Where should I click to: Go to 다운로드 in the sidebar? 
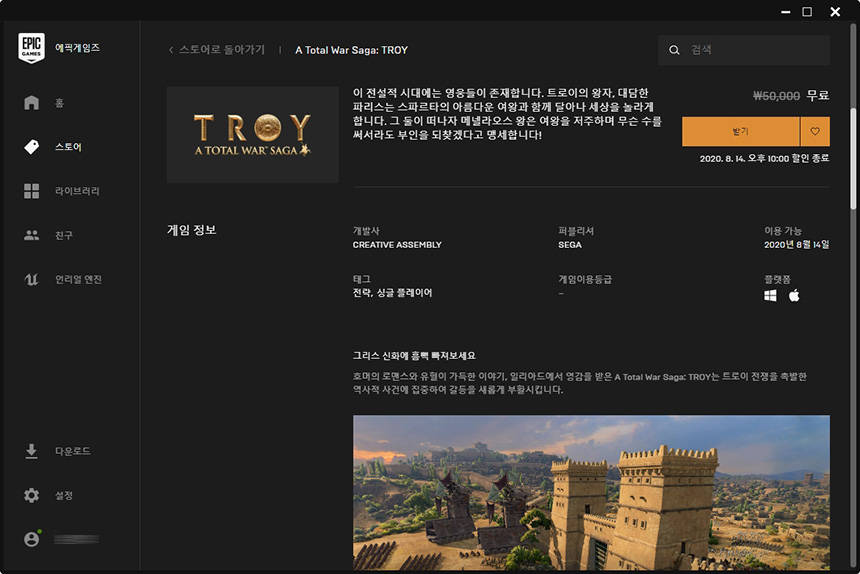coord(72,451)
